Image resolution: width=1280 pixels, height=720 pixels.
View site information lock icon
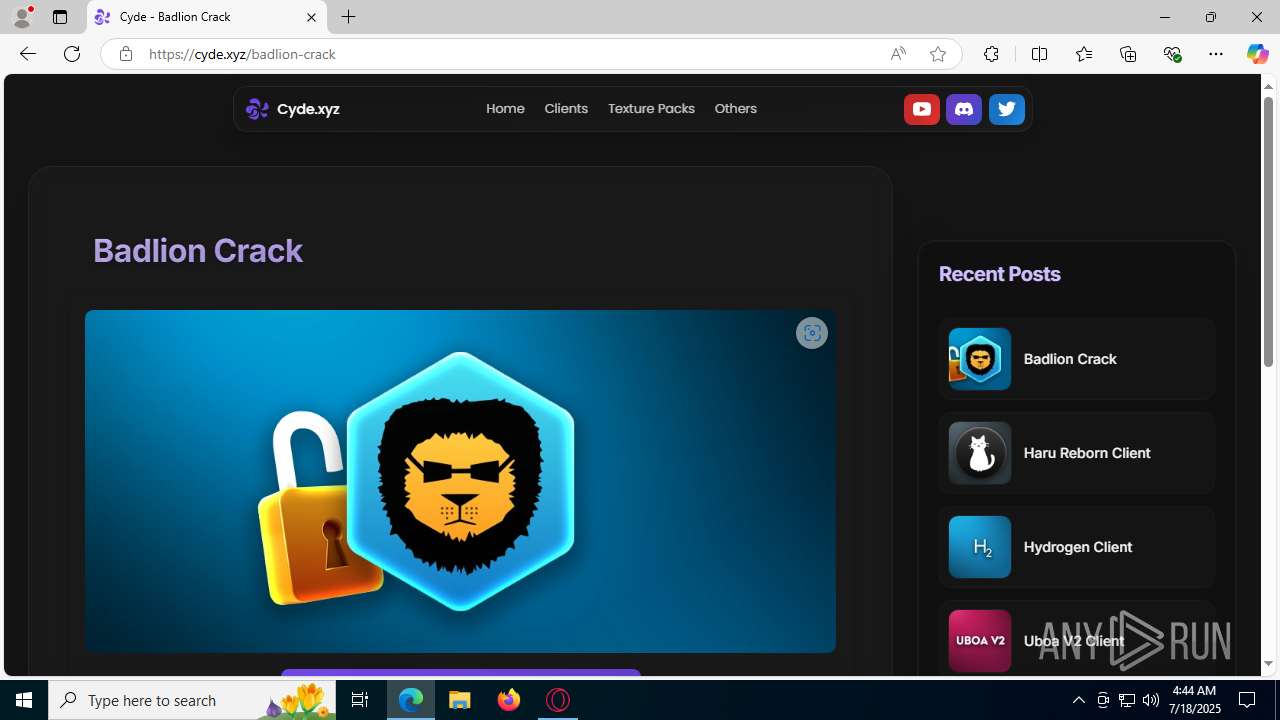pyautogui.click(x=125, y=54)
